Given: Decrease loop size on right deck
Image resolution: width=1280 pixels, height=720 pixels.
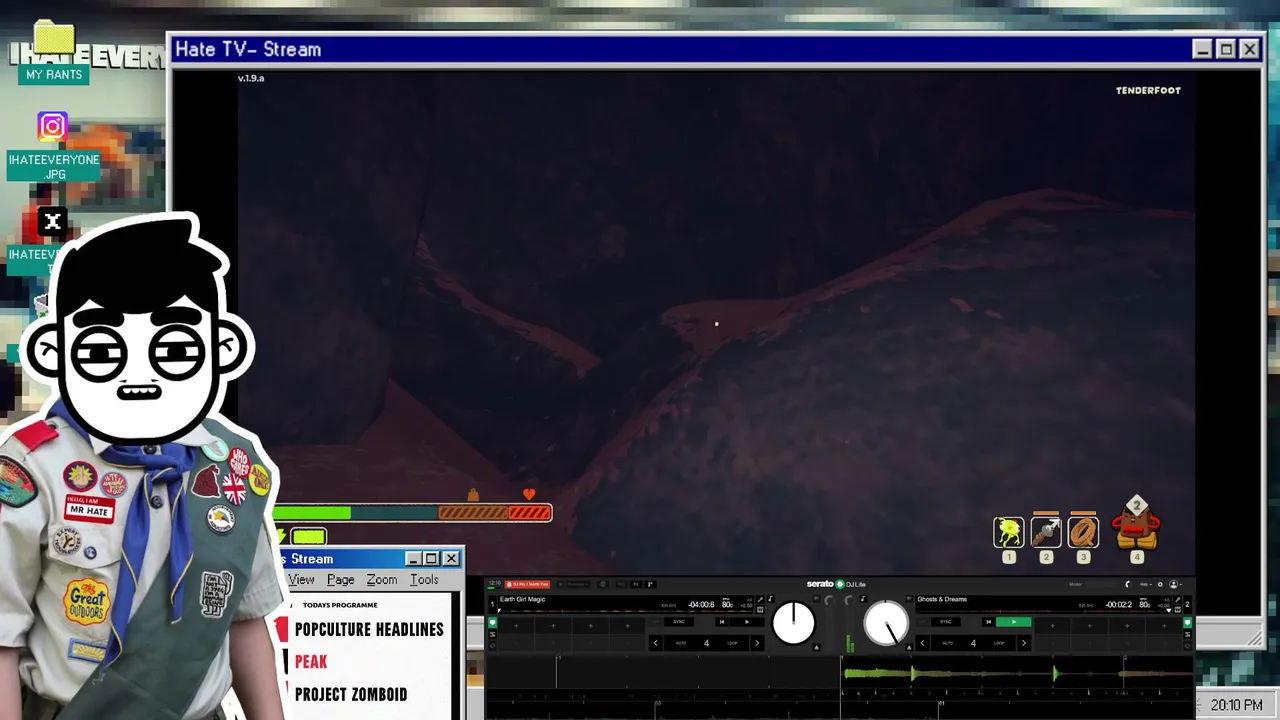Looking at the screenshot, I should click(x=922, y=643).
